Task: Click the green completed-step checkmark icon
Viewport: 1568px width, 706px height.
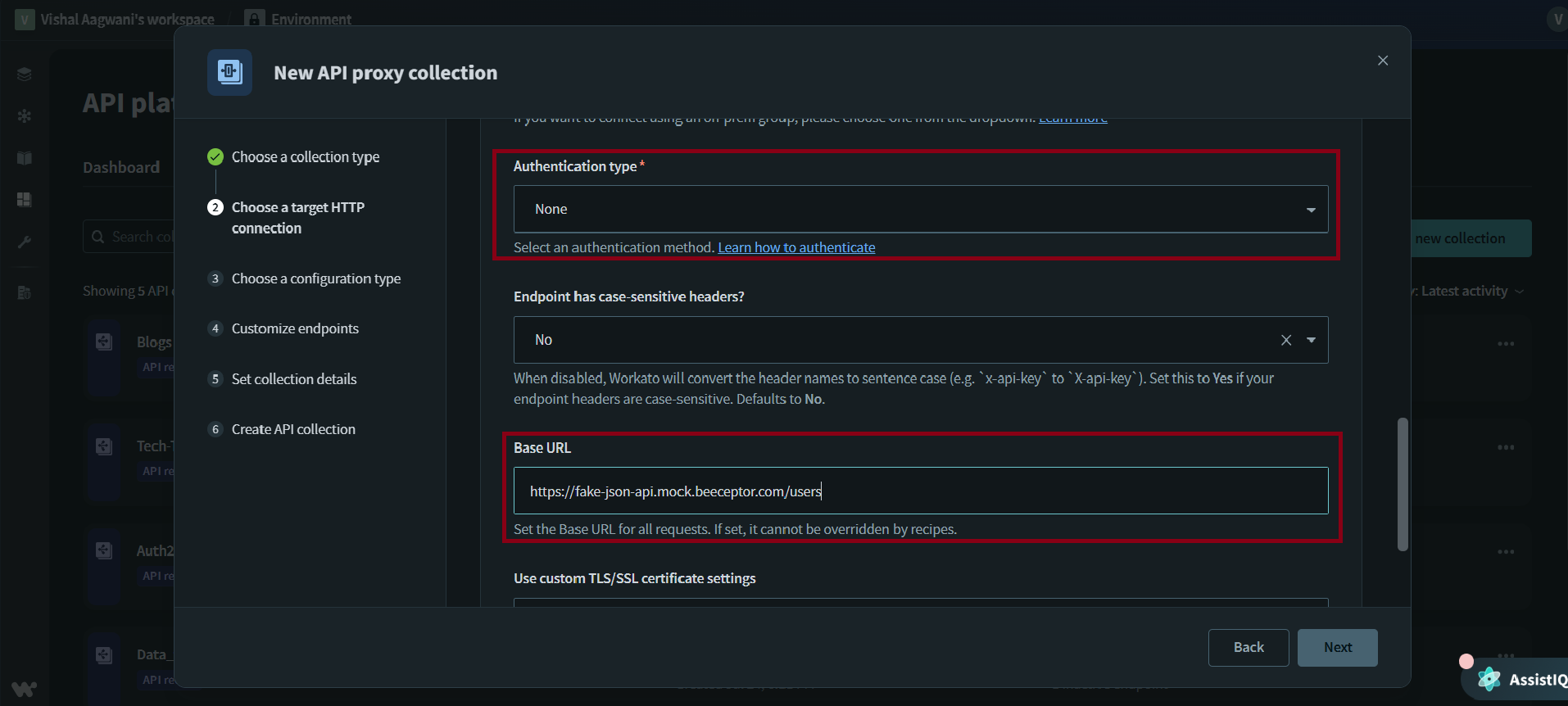Action: (x=215, y=156)
